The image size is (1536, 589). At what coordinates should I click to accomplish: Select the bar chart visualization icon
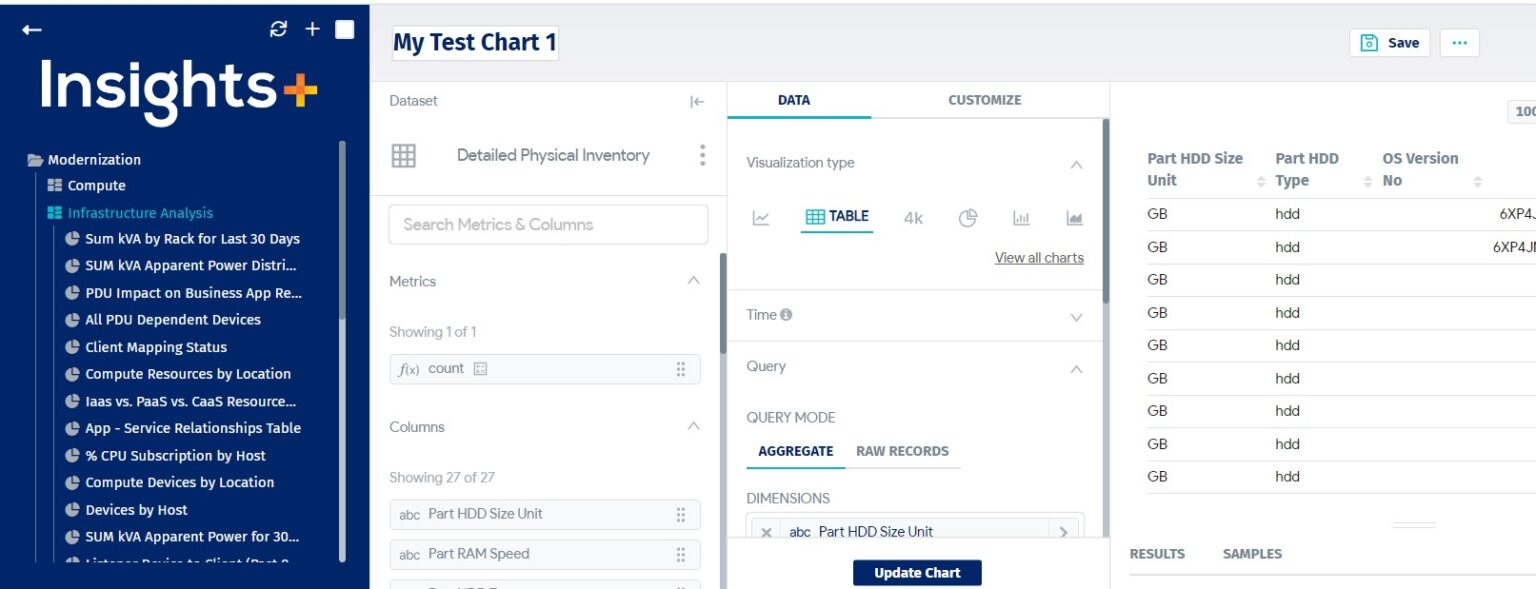click(1020, 216)
